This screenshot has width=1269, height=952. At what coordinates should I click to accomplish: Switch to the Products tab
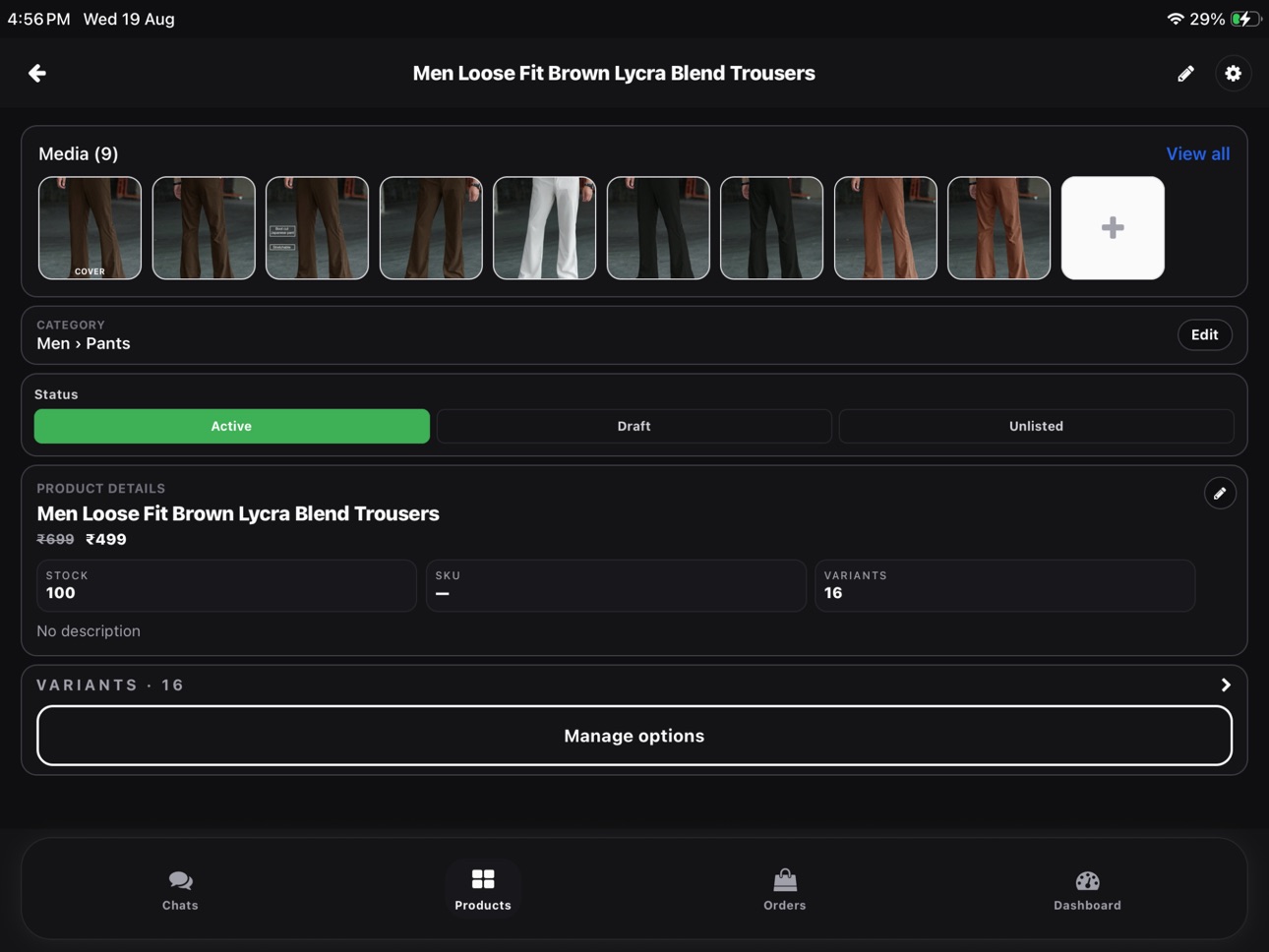[483, 890]
